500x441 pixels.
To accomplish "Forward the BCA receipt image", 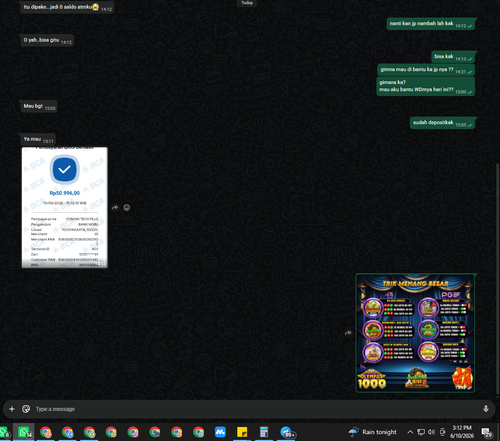I will point(115,208).
